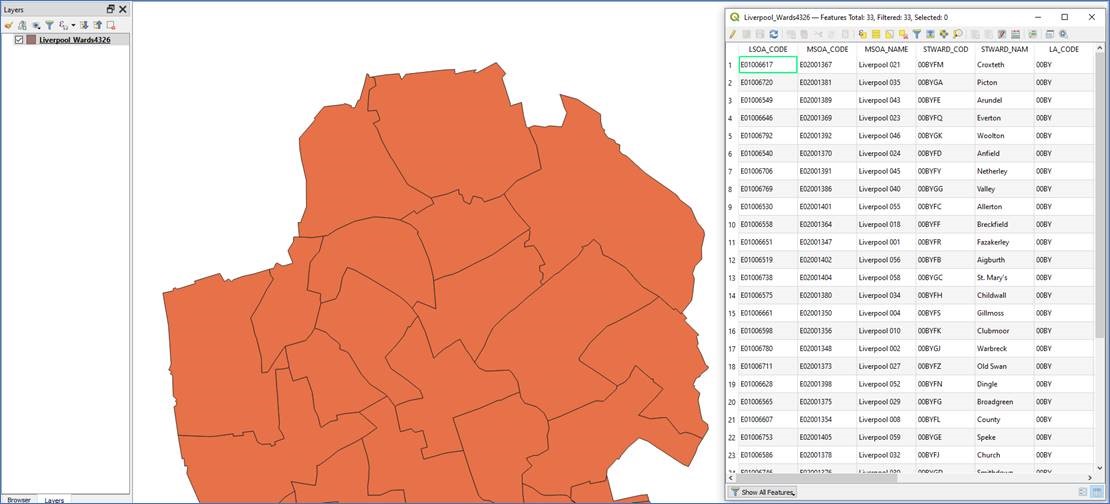Open Show All Features filter dropdown
This screenshot has height=504, width=1110.
click(762, 492)
